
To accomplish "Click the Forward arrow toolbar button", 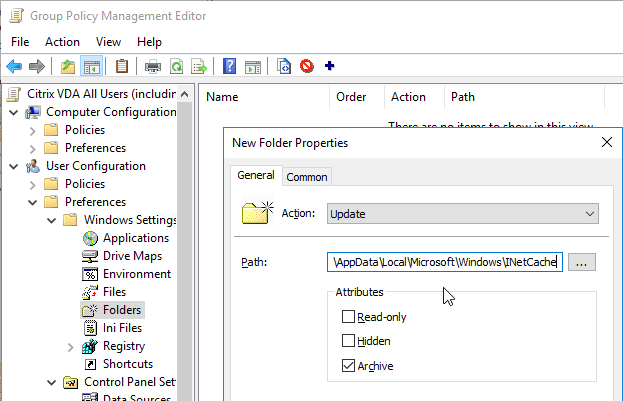I will coord(37,66).
